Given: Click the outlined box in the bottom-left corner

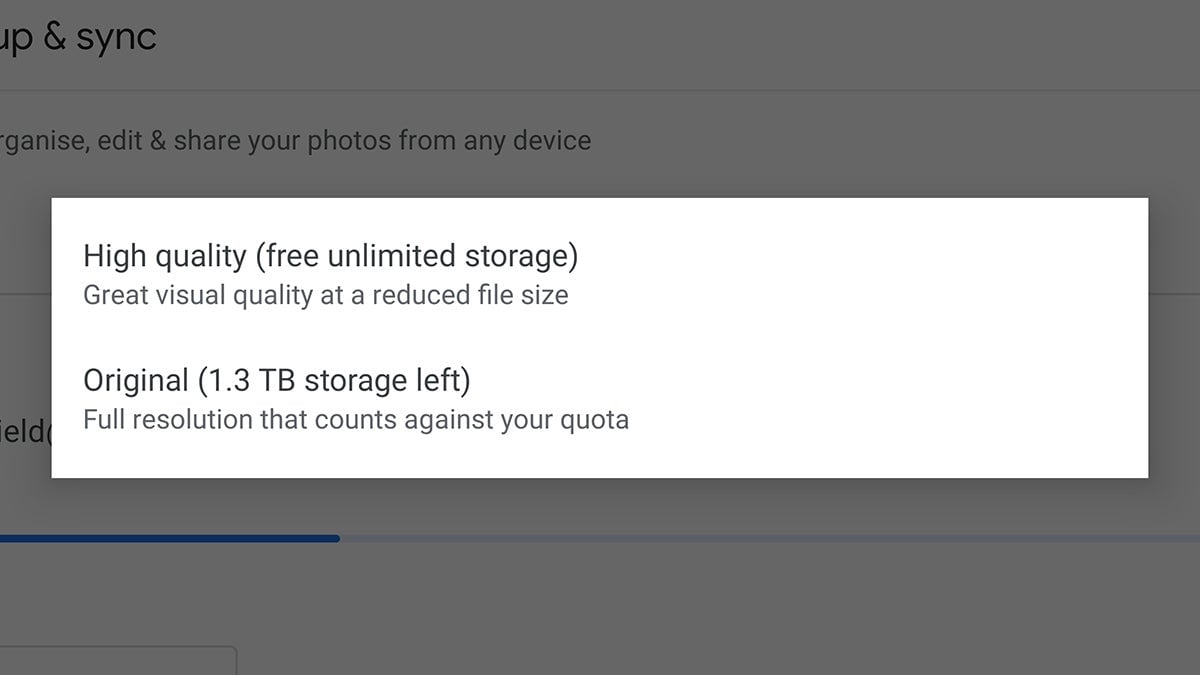Looking at the screenshot, I should 115,660.
